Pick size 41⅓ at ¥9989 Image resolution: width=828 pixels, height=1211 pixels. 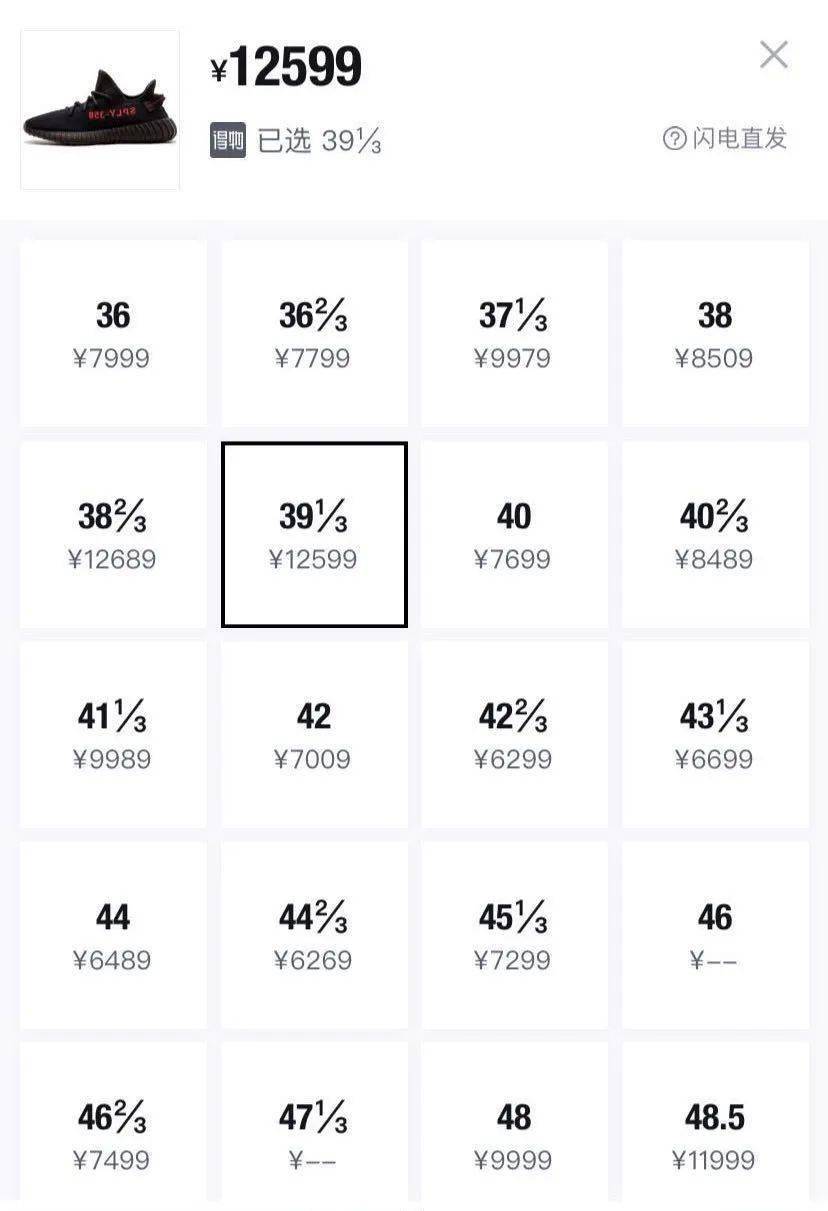[x=113, y=734]
